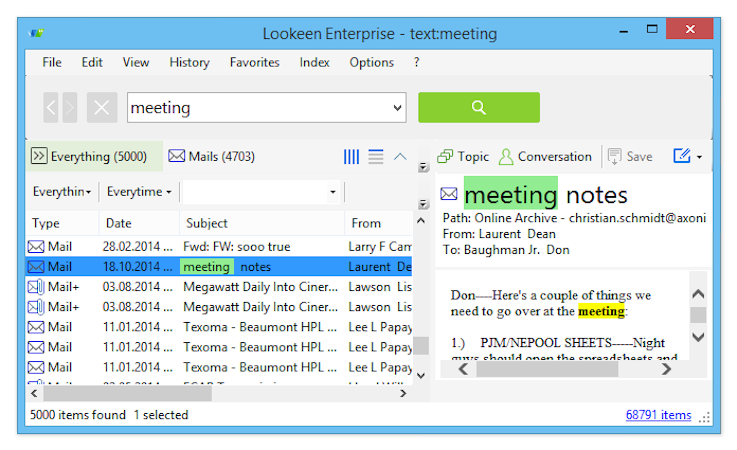The height and width of the screenshot is (450, 737).
Task: Switch to column view layout icon
Action: [x=351, y=157]
